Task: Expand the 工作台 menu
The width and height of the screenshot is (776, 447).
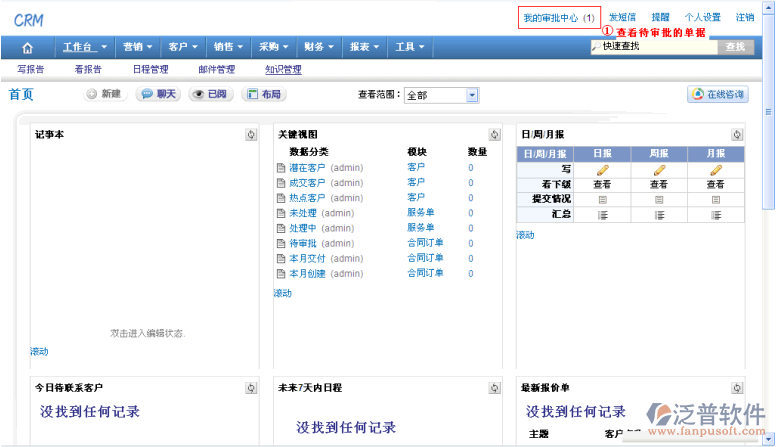Action: [86, 47]
